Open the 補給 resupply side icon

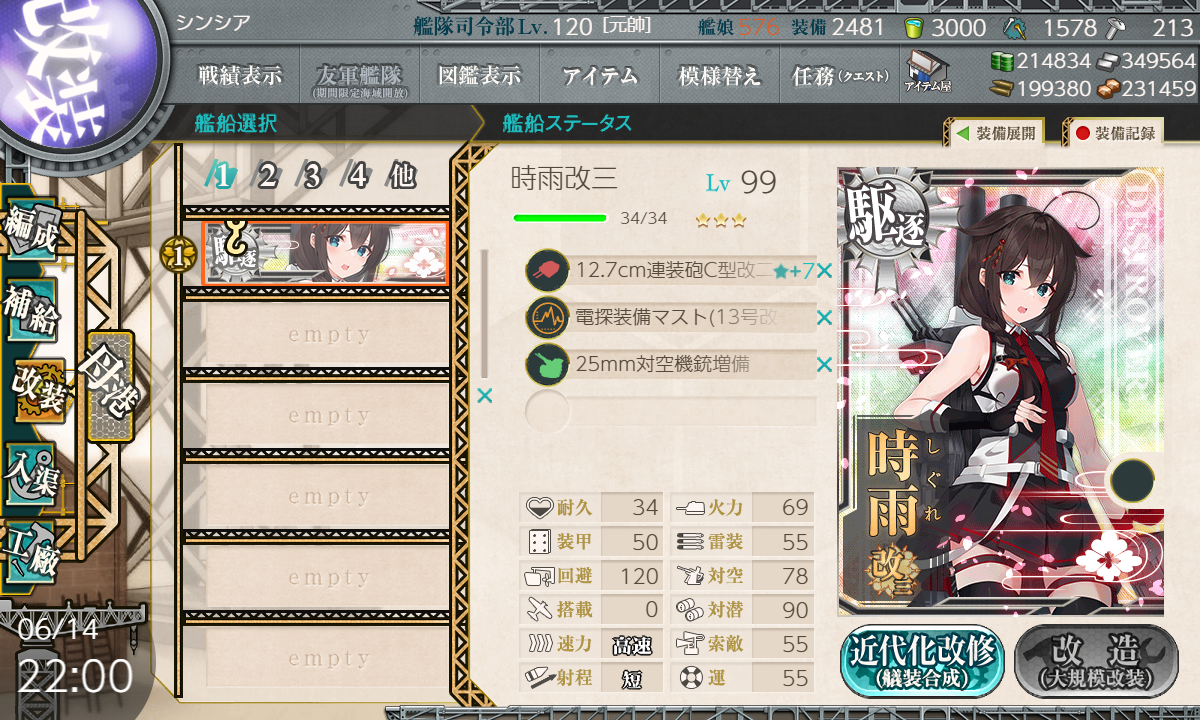[x=31, y=310]
